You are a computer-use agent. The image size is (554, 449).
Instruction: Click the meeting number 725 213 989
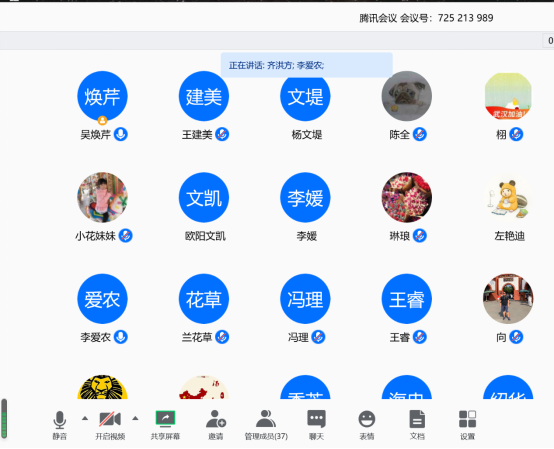[x=465, y=18]
